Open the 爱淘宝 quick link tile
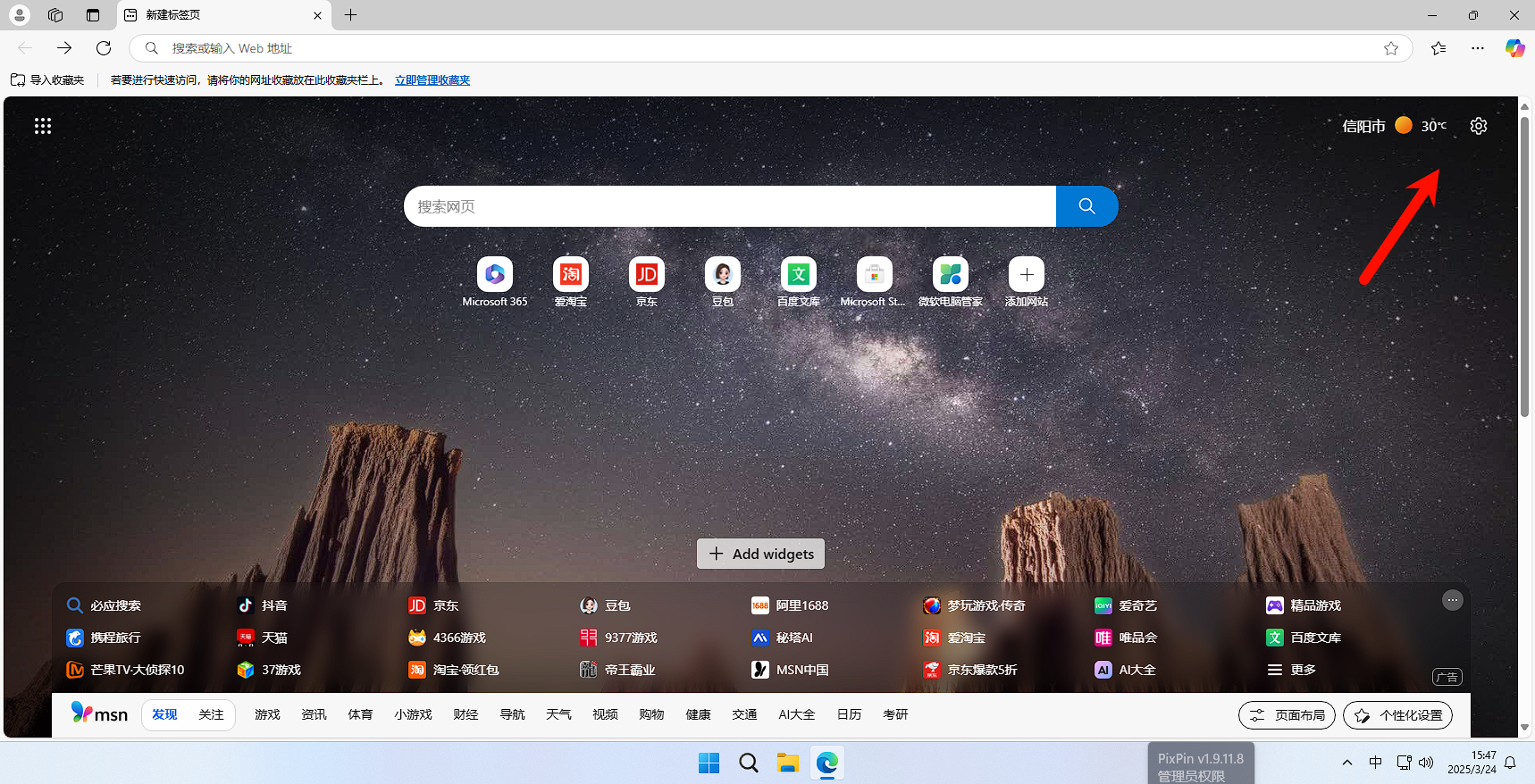This screenshot has width=1535, height=784. point(571,282)
